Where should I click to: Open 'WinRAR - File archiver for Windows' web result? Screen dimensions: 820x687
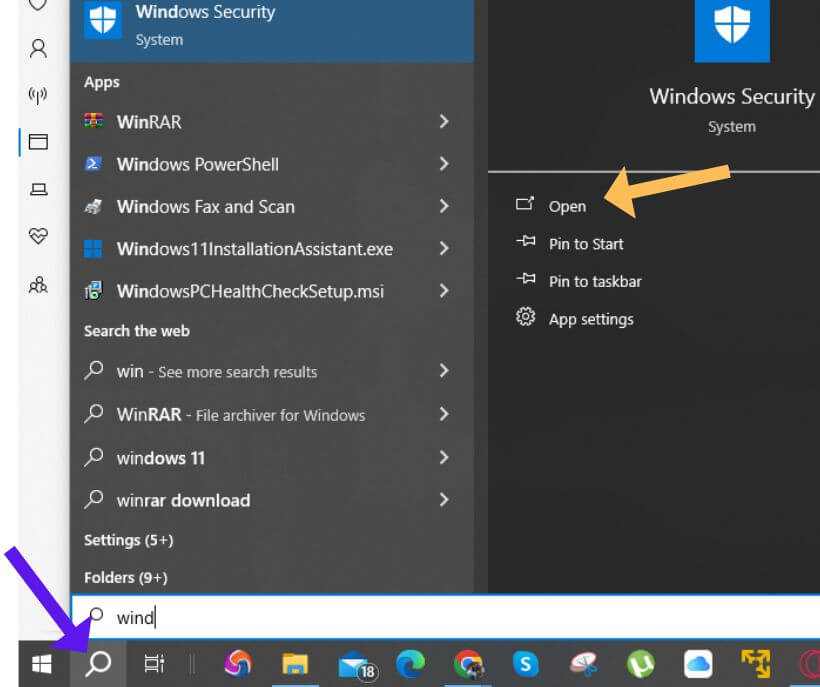[x=272, y=415]
